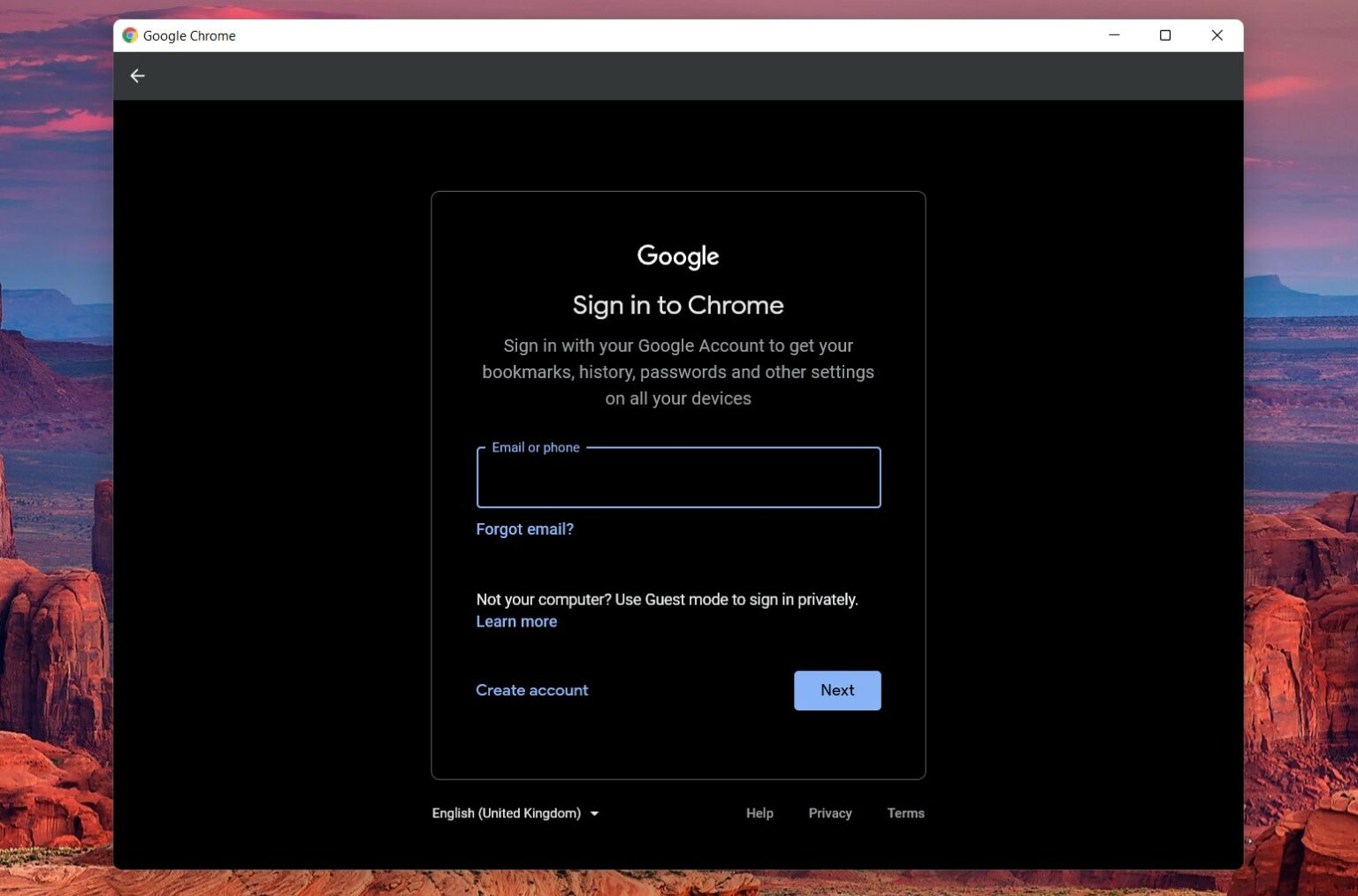The width and height of the screenshot is (1358, 896).
Task: Click the Email or phone floating label
Action: click(536, 447)
